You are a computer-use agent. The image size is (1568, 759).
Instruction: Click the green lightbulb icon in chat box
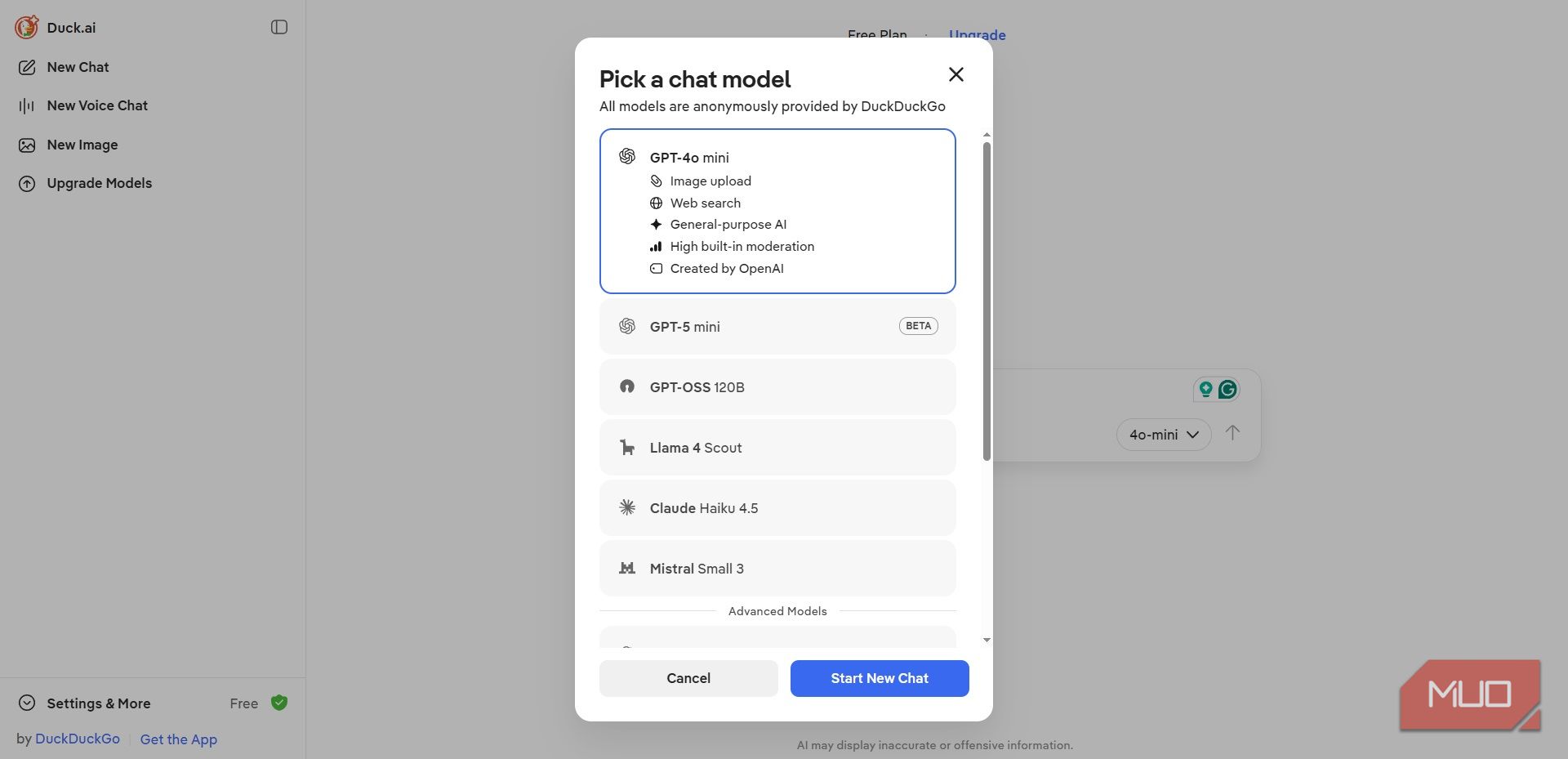click(x=1205, y=390)
